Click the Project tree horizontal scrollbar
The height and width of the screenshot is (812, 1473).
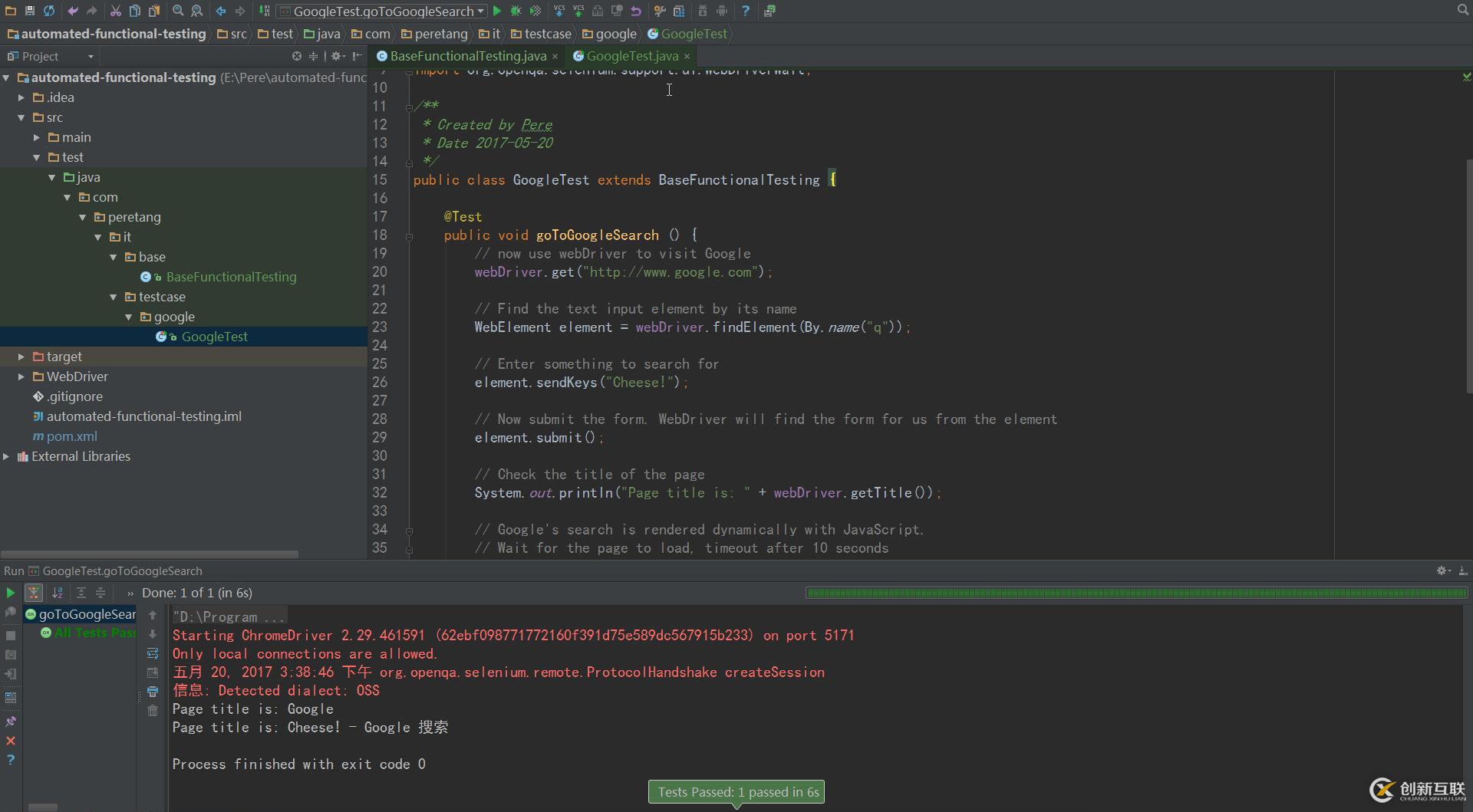click(x=150, y=554)
